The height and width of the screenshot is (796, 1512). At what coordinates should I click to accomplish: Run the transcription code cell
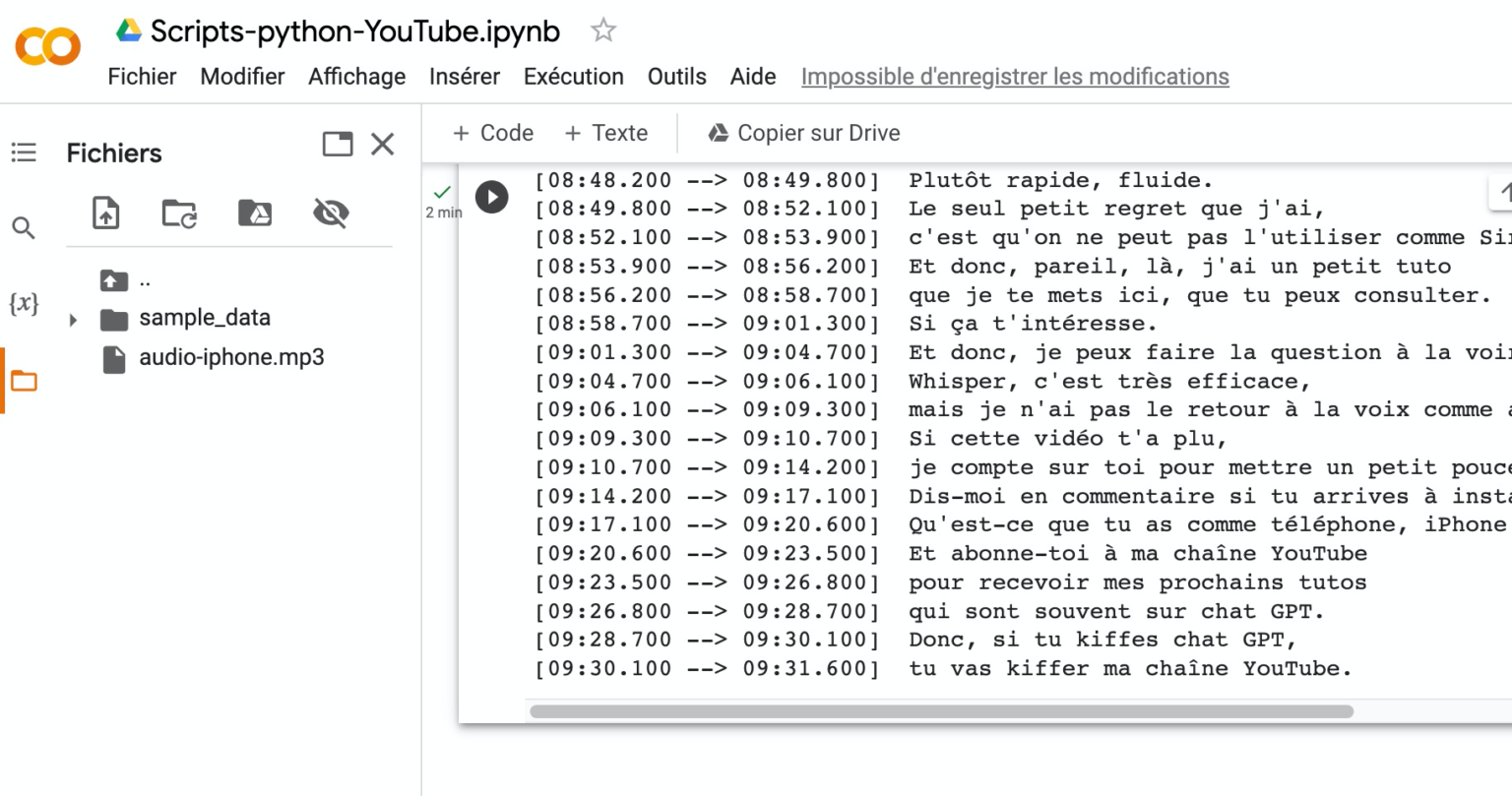[492, 197]
